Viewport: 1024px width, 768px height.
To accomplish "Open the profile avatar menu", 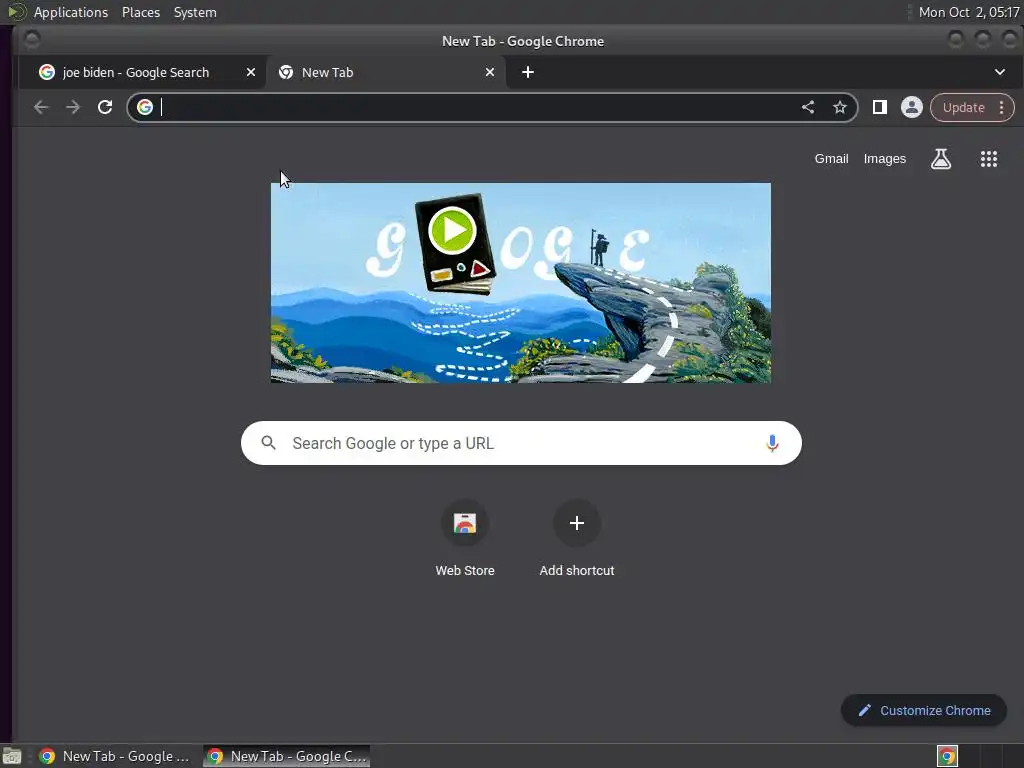I will [912, 107].
